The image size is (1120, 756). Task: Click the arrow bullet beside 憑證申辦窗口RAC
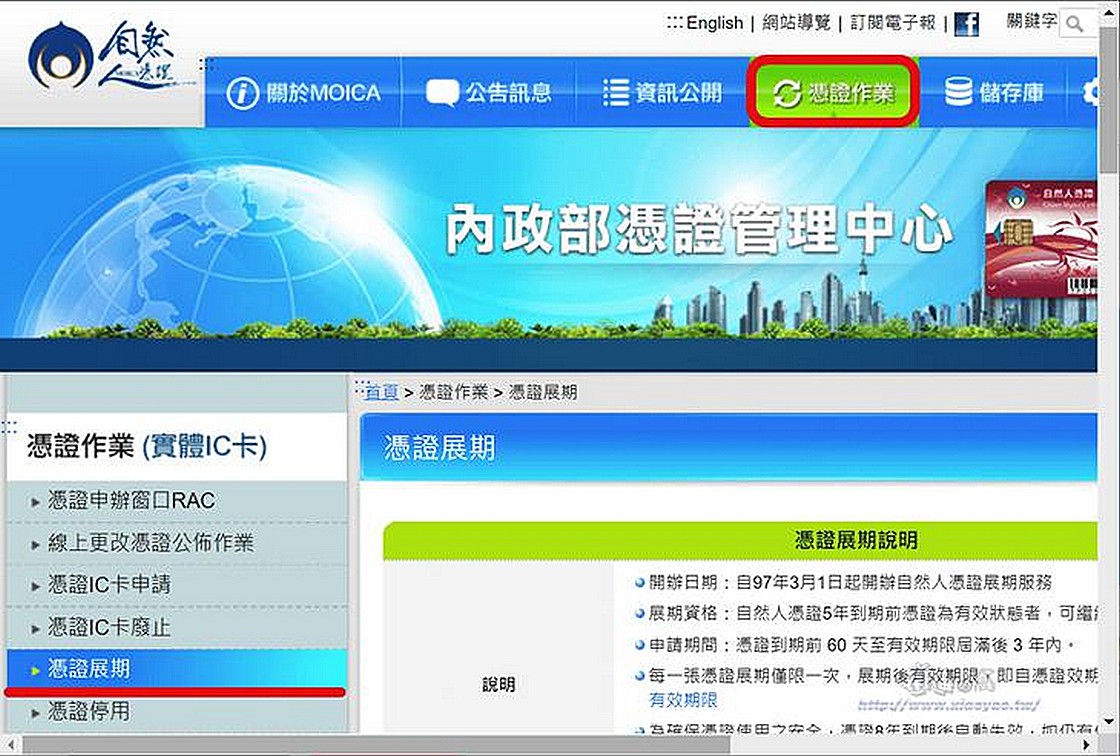point(35,502)
